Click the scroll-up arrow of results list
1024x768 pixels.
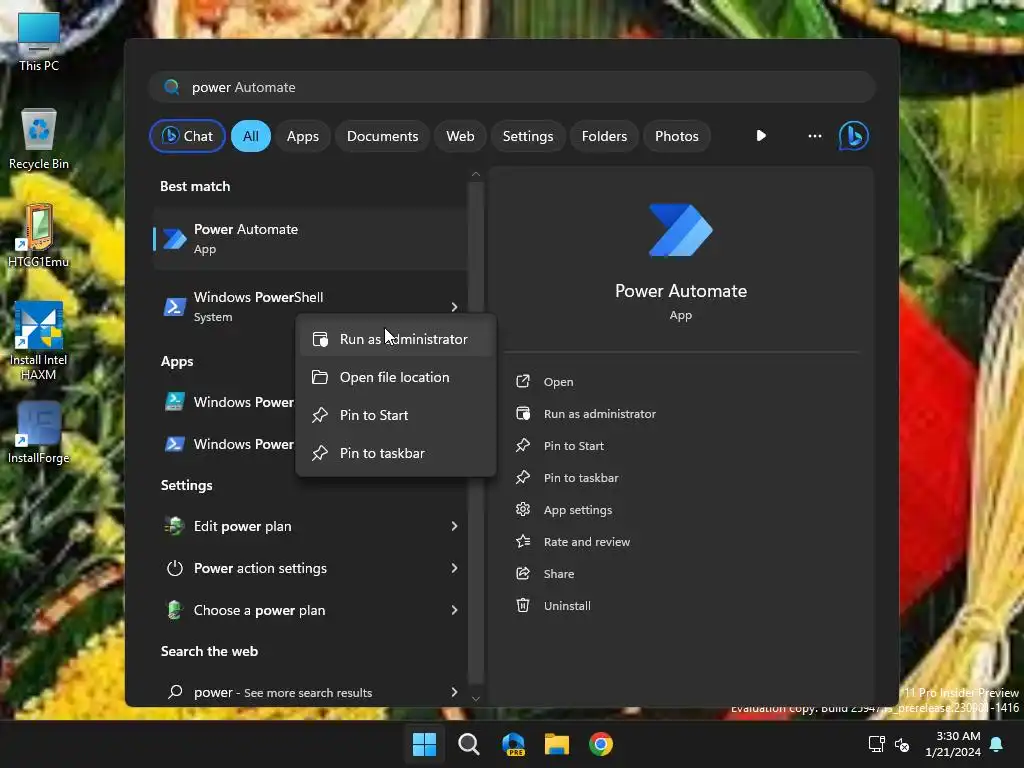476,174
